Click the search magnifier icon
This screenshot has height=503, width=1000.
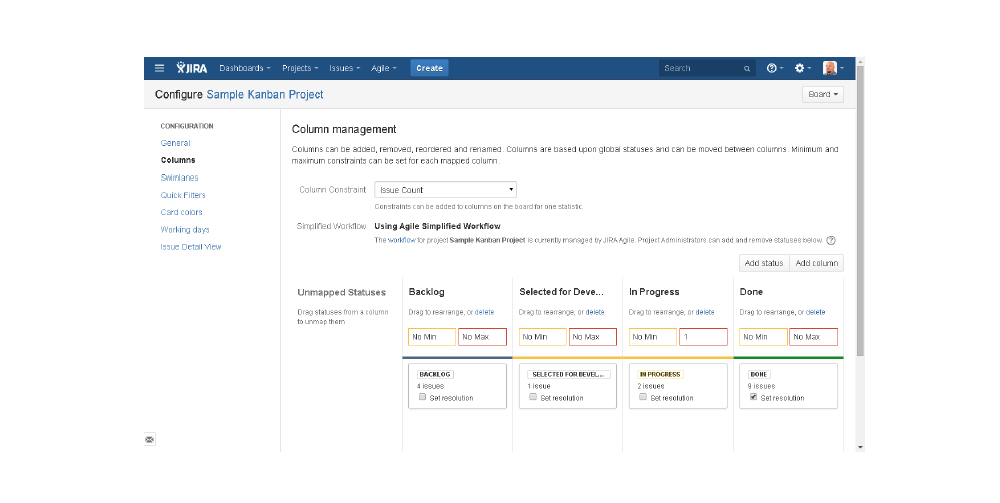click(x=747, y=69)
